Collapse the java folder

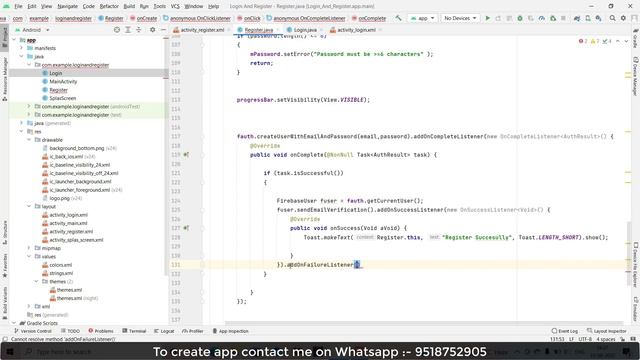coord(22,56)
